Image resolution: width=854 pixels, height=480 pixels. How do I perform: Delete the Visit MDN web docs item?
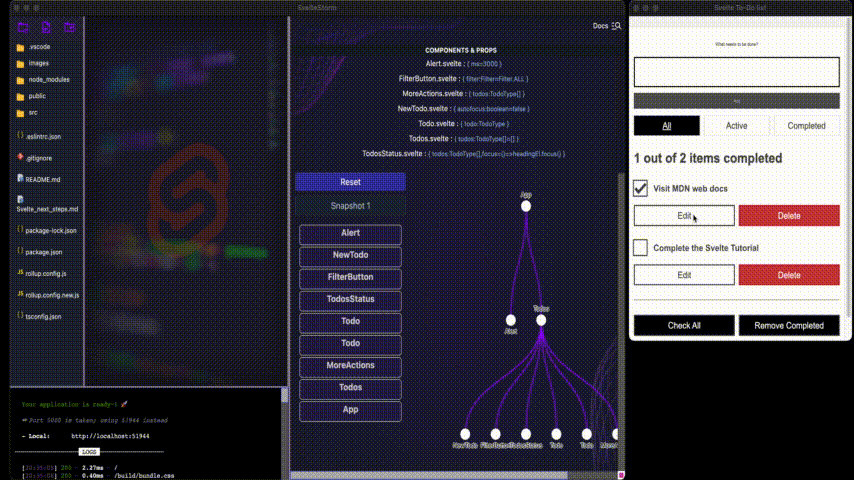(789, 216)
